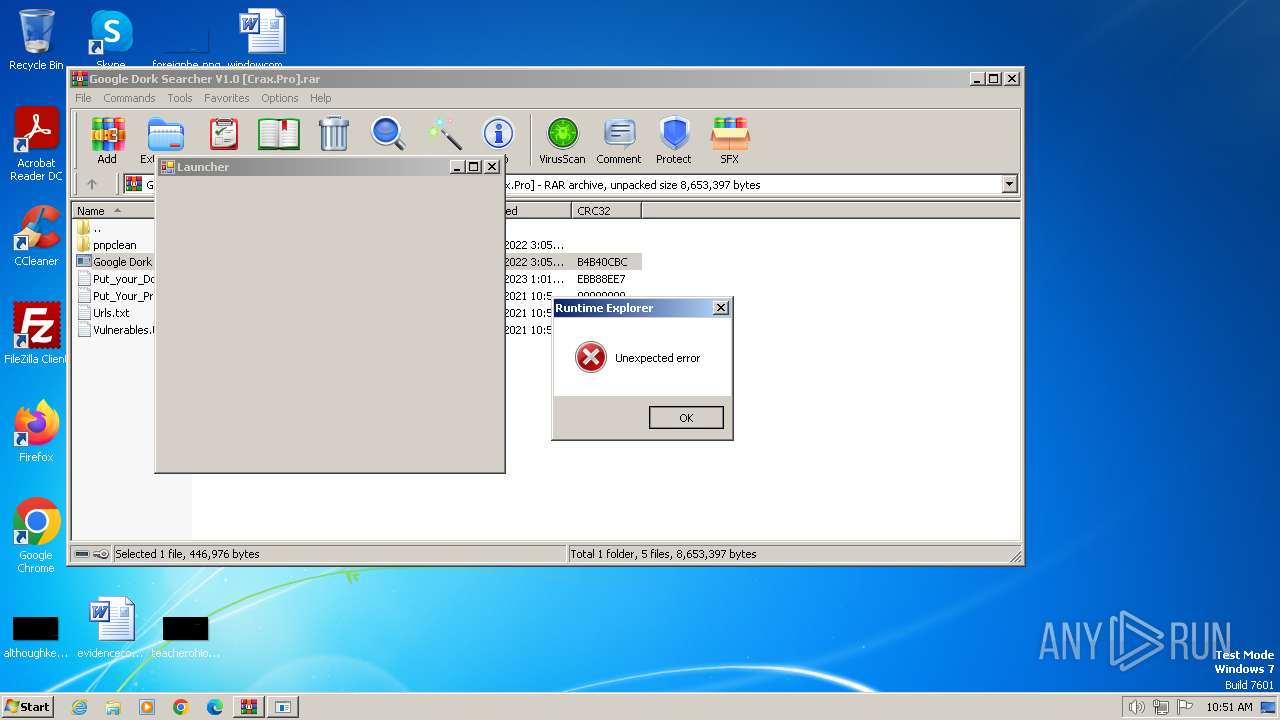Image resolution: width=1280 pixels, height=720 pixels.
Task: Click the WinRAR taskbar button
Action: (x=248, y=707)
